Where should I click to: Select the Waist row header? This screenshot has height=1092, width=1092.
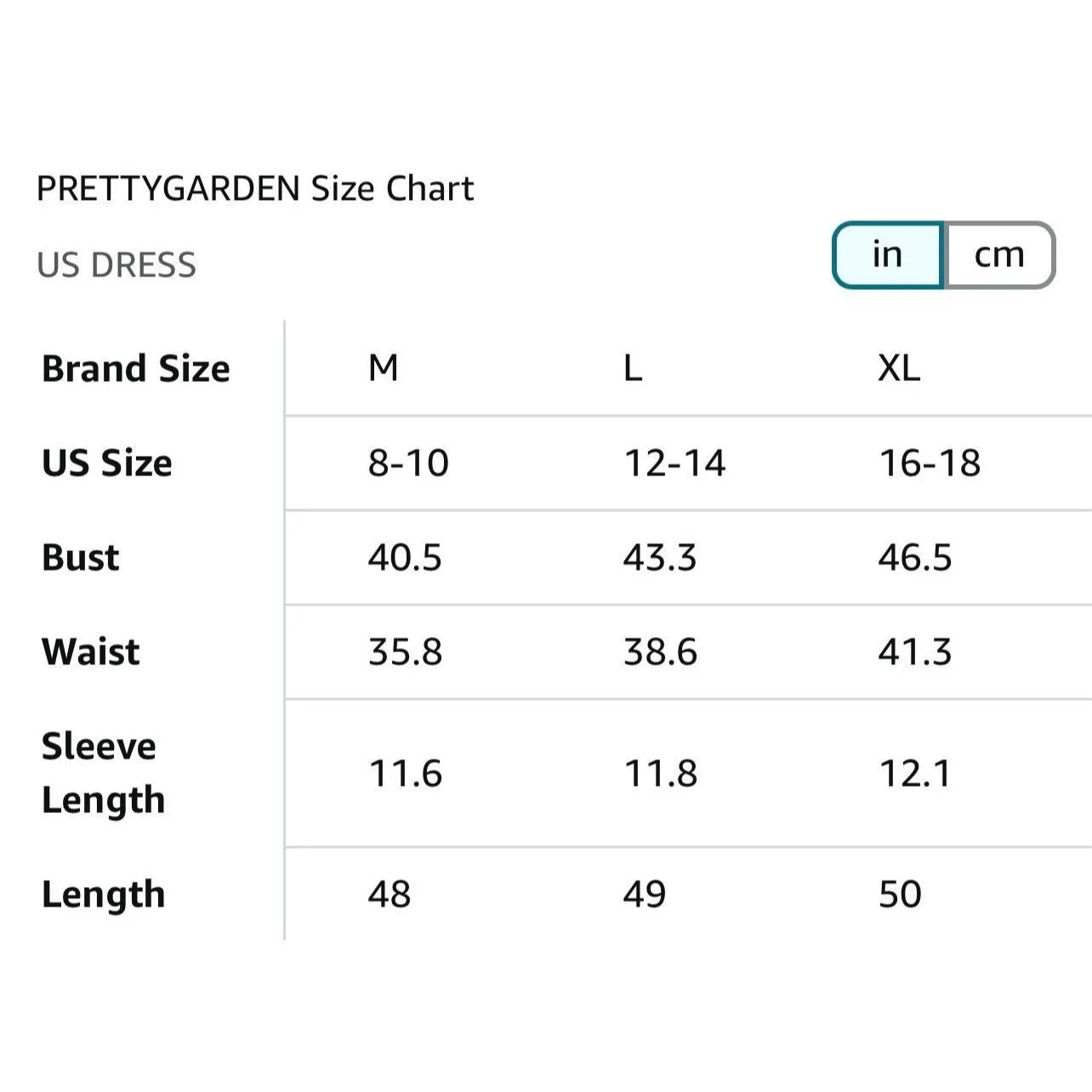coord(91,651)
